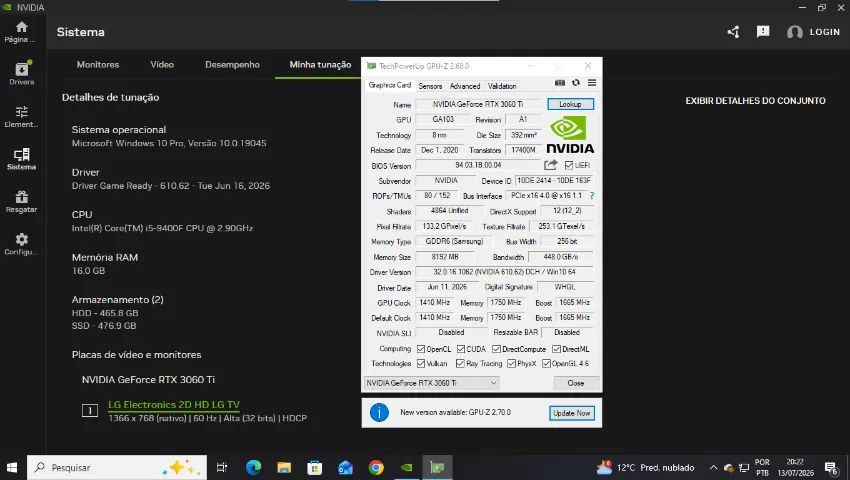Click the monitor number 1 box
Viewport: 850px width, 480px height.
tap(90, 411)
